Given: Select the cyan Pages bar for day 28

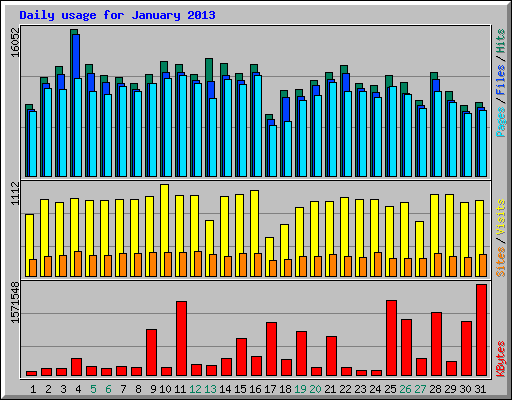Looking at the screenshot, I should (438, 134).
